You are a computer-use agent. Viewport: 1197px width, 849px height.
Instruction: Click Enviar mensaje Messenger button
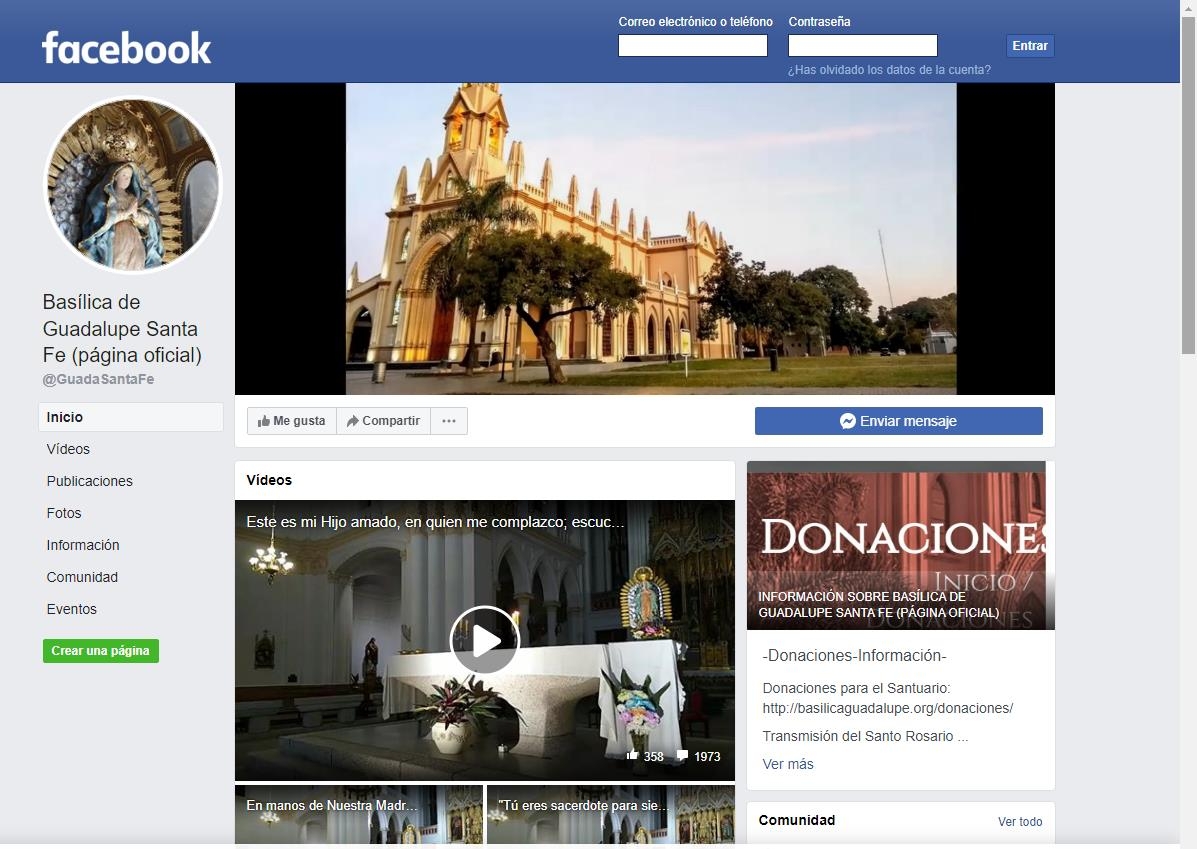click(898, 421)
